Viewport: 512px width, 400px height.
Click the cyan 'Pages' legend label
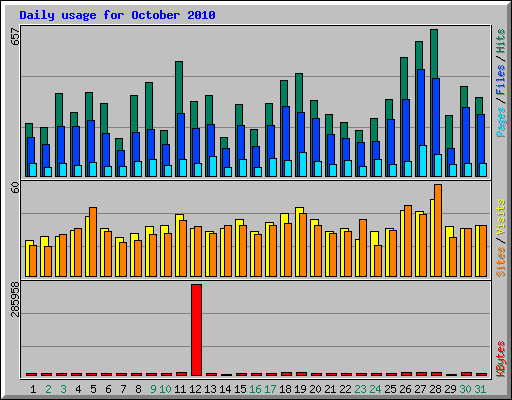tap(500, 122)
